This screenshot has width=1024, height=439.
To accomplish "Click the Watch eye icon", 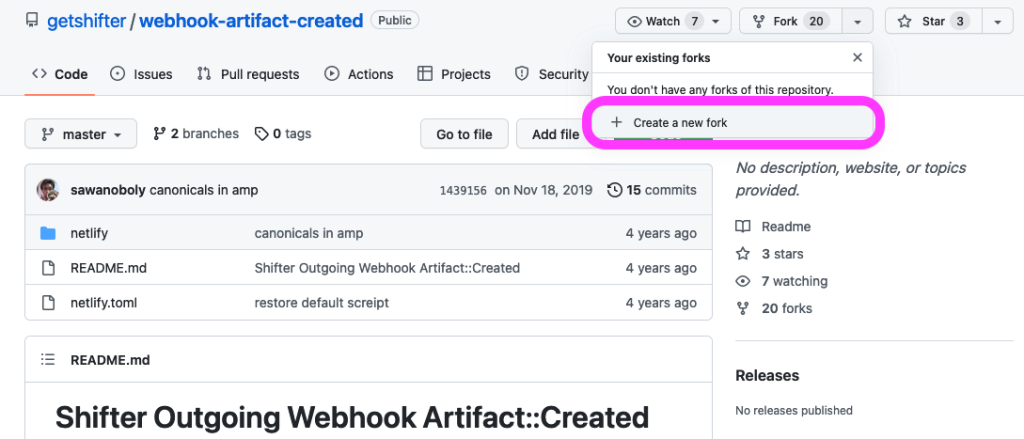I will pyautogui.click(x=634, y=22).
